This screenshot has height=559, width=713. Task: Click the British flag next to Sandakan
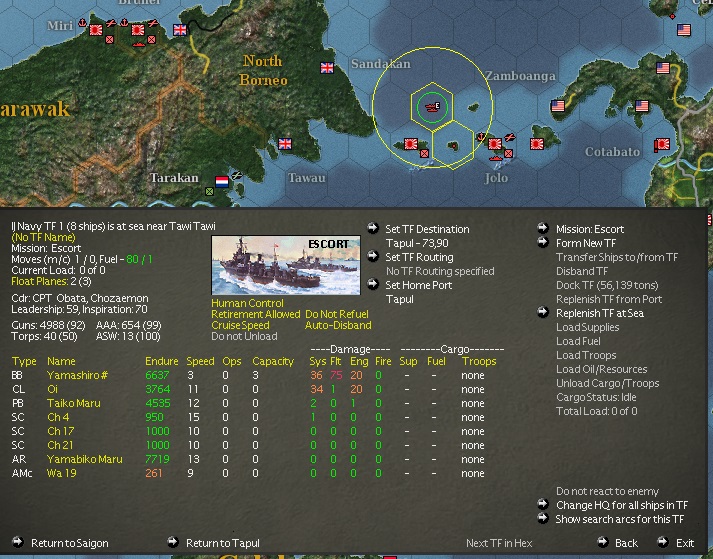327,68
